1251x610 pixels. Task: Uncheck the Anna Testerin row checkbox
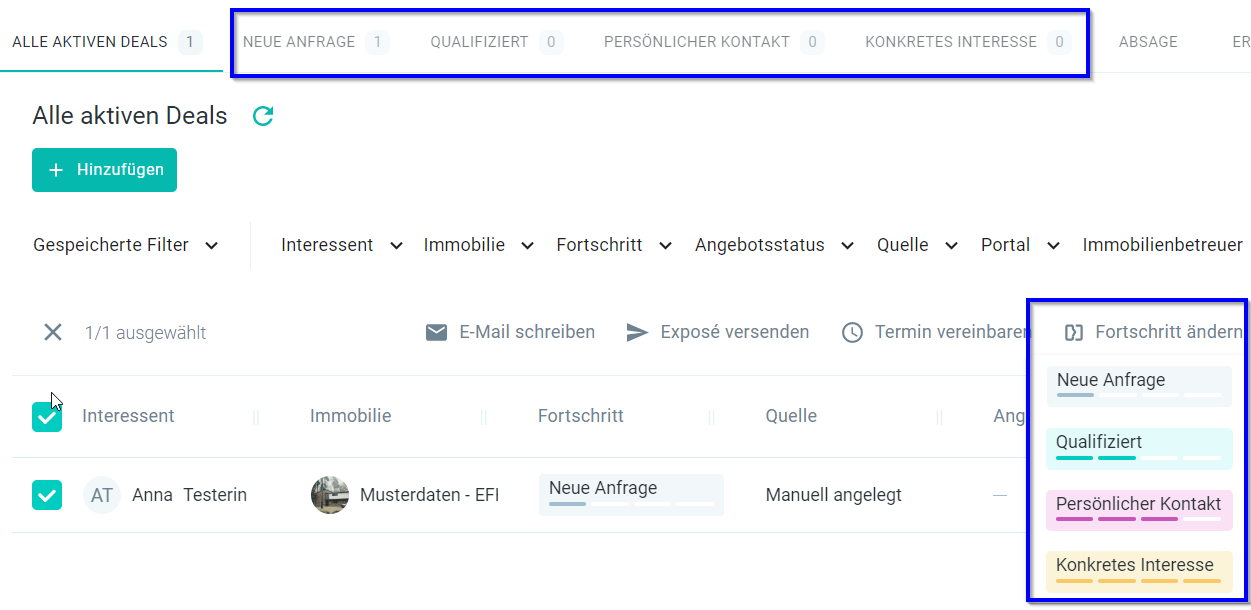coord(47,495)
